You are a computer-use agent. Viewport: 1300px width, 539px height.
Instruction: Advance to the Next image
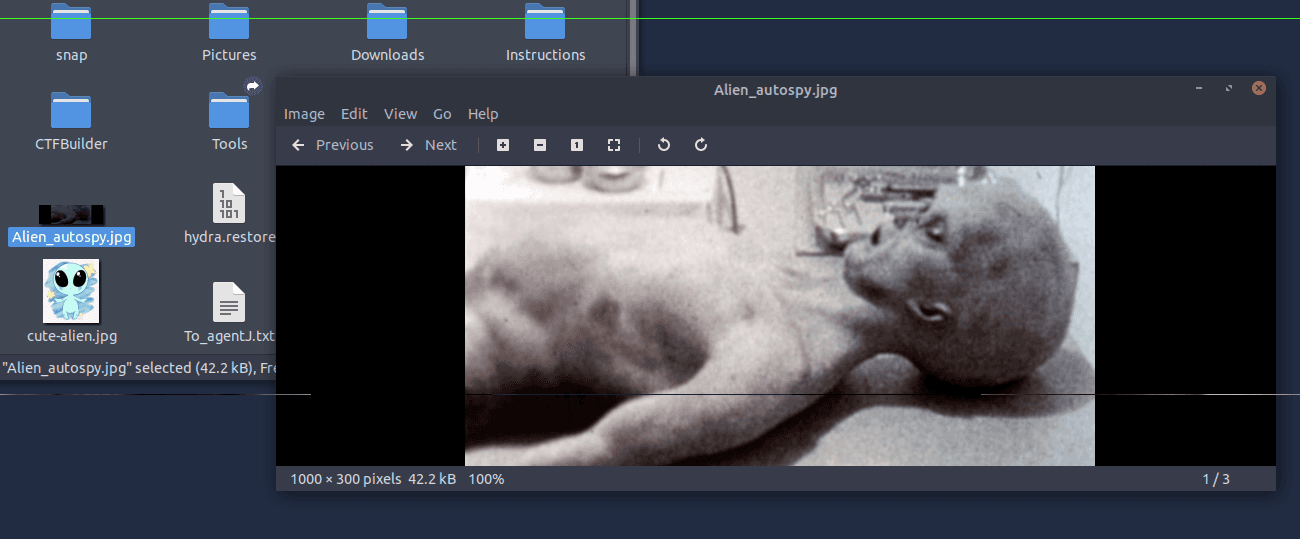pos(428,145)
